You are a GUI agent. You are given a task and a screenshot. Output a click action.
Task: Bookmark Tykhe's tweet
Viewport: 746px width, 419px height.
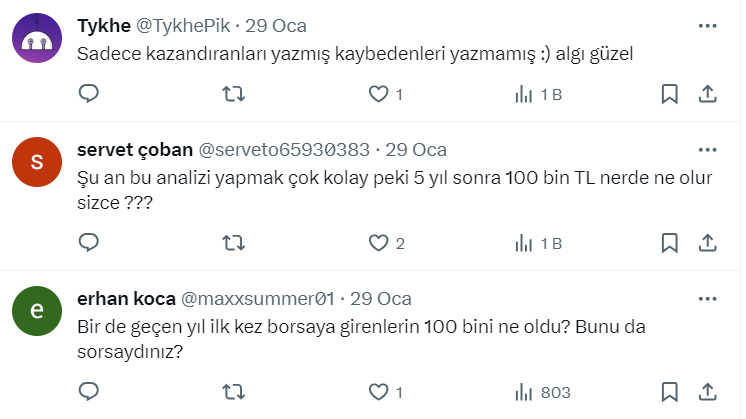(670, 94)
